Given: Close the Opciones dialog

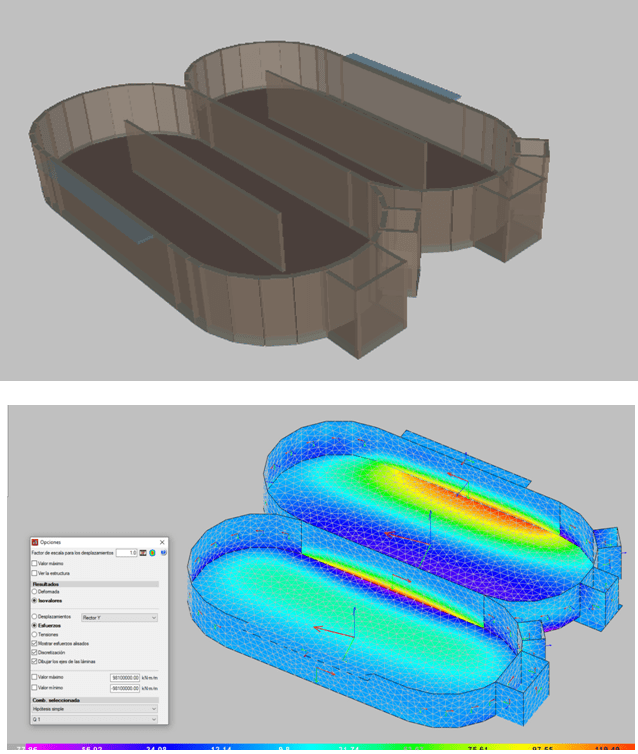Looking at the screenshot, I should click(162, 542).
